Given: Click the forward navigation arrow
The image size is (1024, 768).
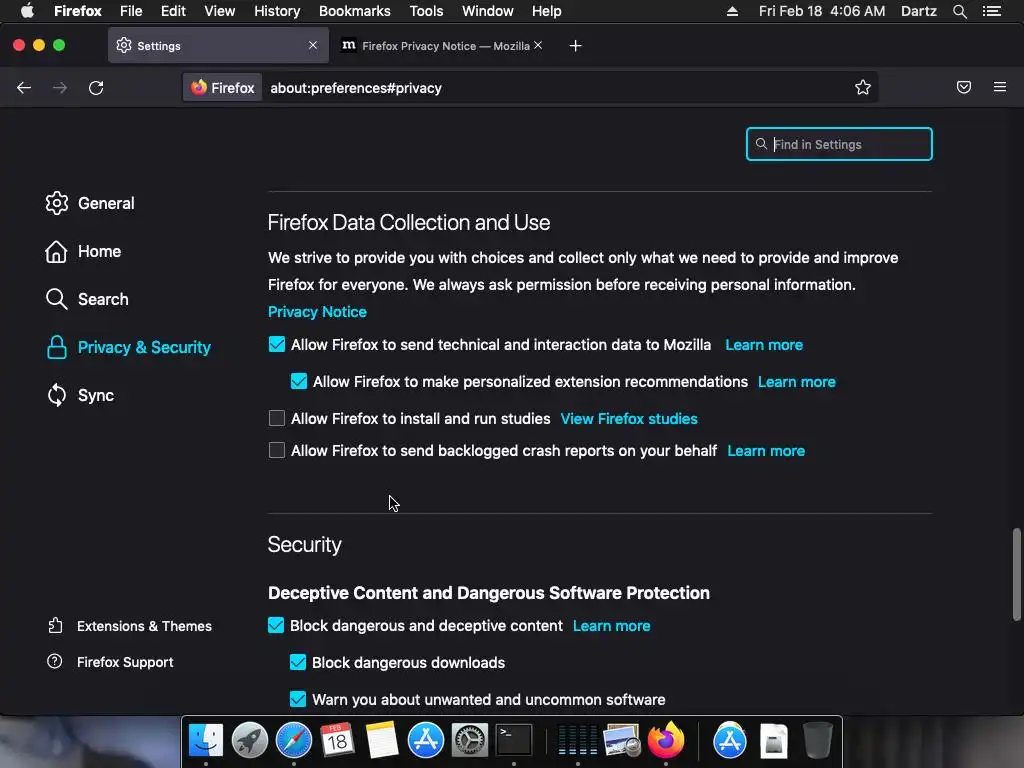Looking at the screenshot, I should (59, 88).
